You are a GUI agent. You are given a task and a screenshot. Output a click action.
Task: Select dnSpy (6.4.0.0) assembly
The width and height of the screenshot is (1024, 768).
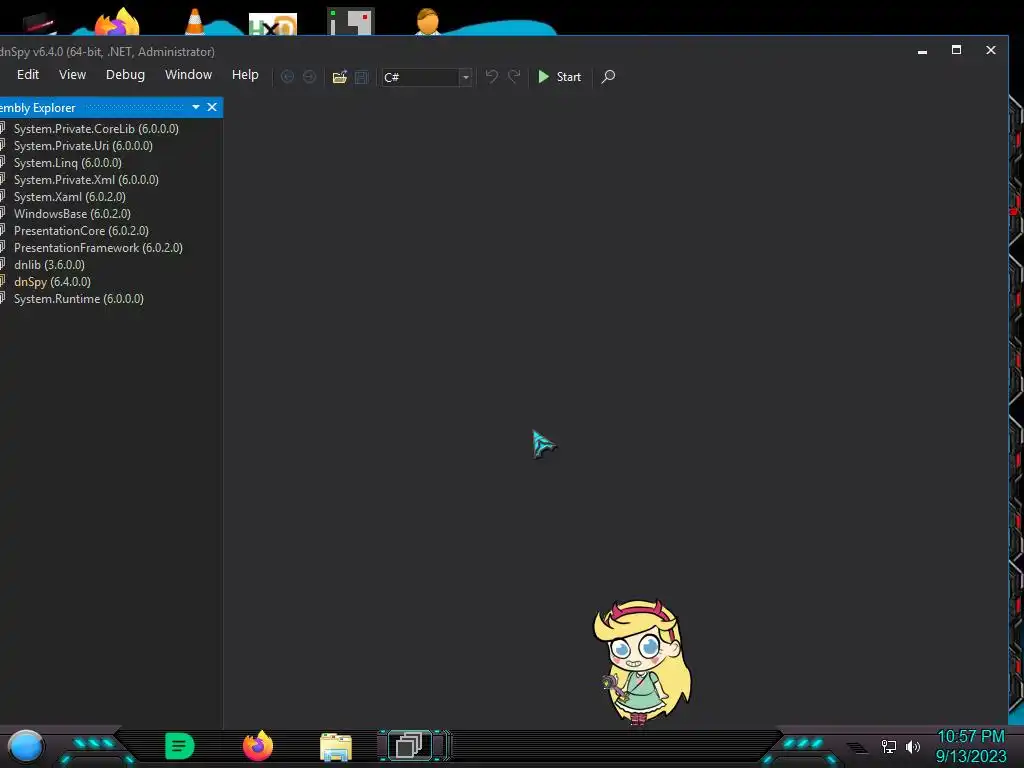click(52, 281)
